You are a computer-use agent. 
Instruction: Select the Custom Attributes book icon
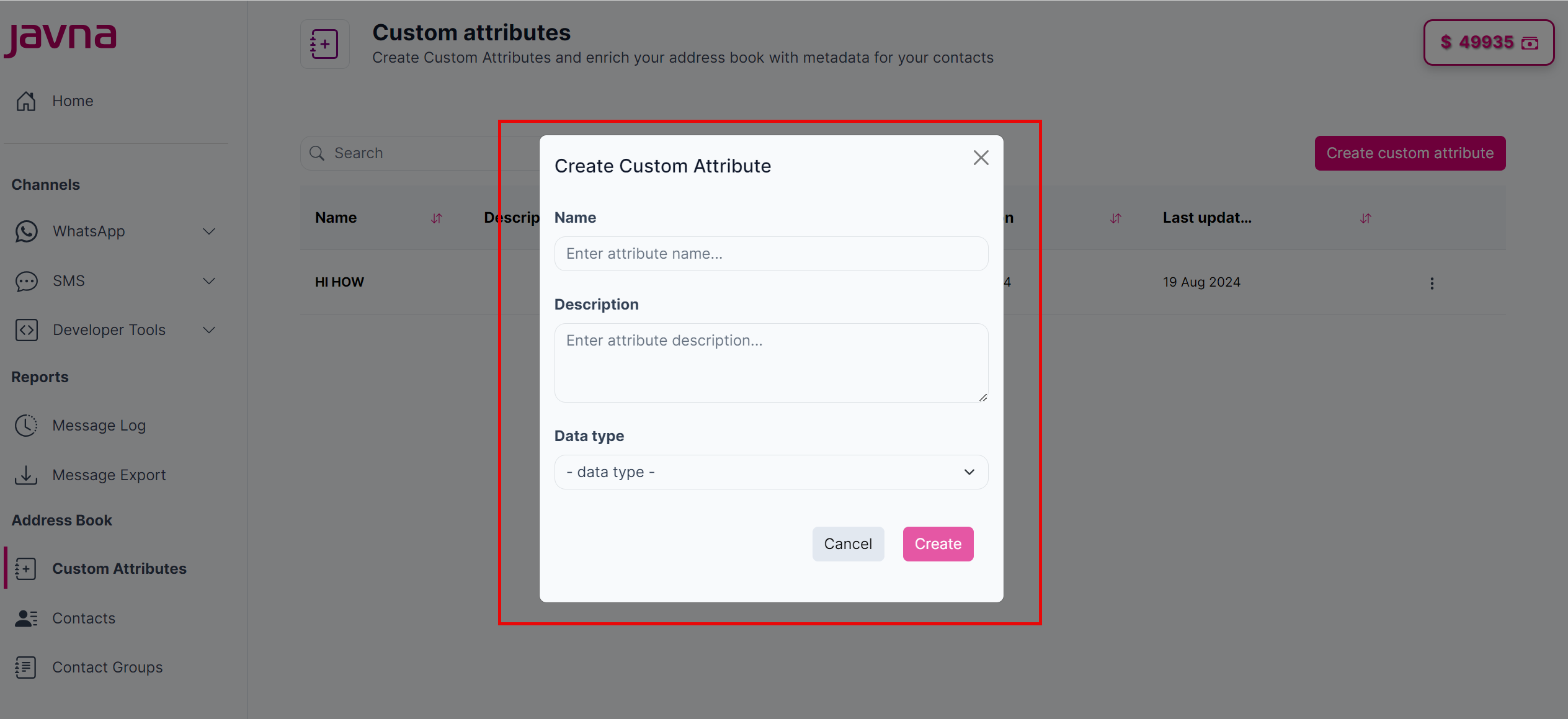click(25, 568)
